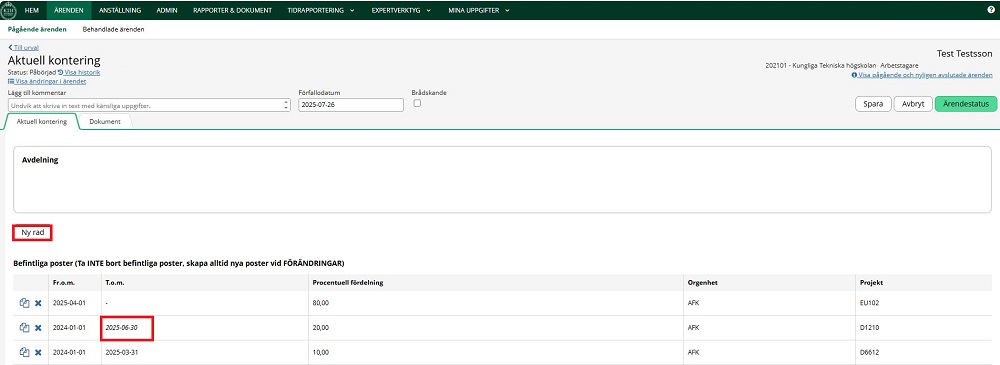Click the Test Testsson name
1000x365 pixels.
coord(964,54)
